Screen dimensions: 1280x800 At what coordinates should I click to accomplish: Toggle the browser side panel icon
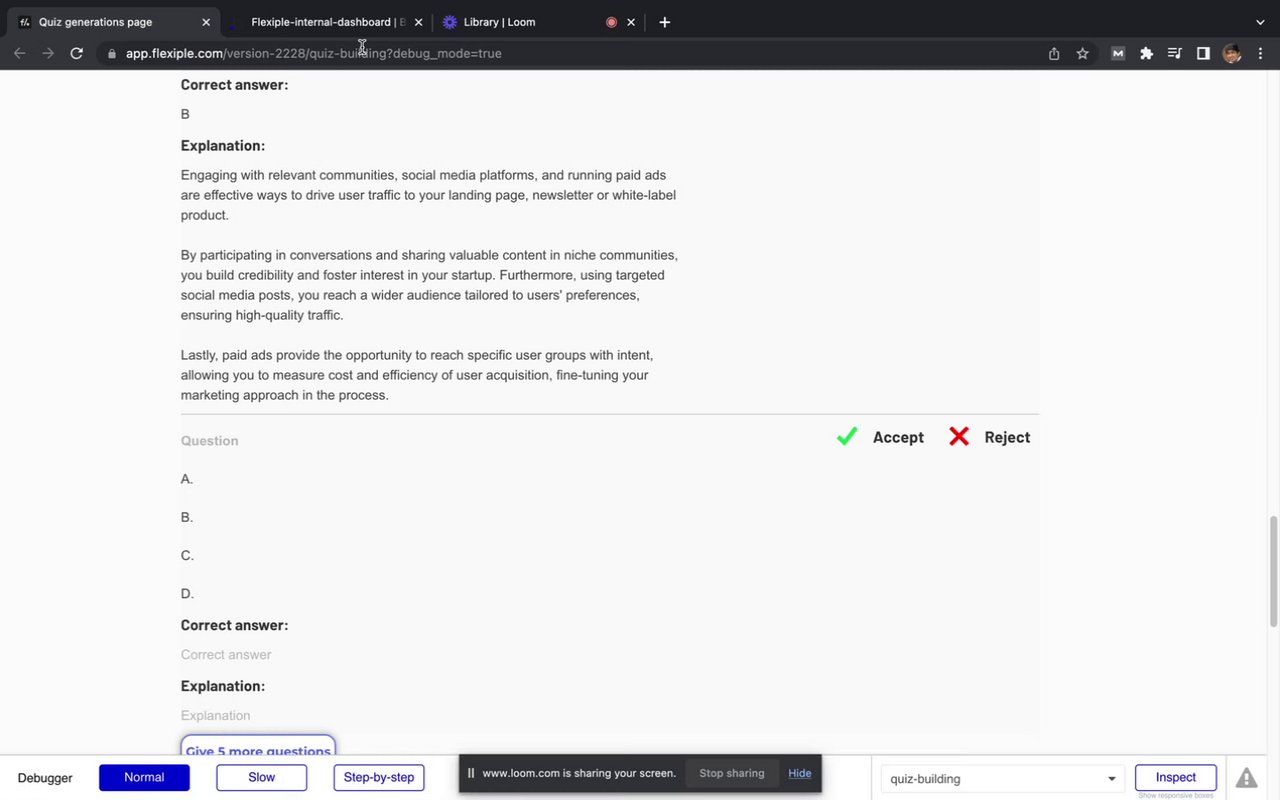click(x=1203, y=53)
